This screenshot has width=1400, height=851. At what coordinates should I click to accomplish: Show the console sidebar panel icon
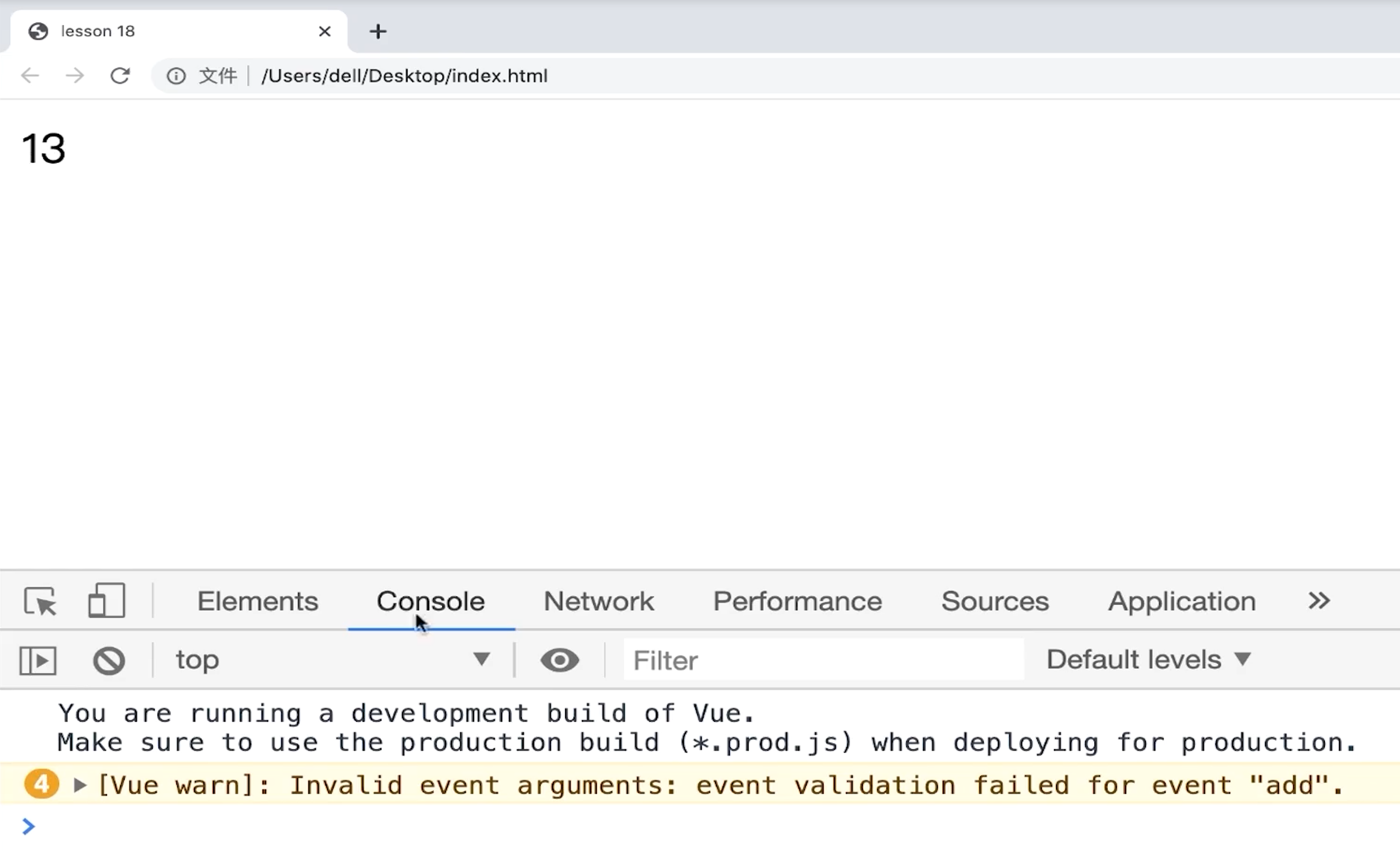(x=38, y=660)
